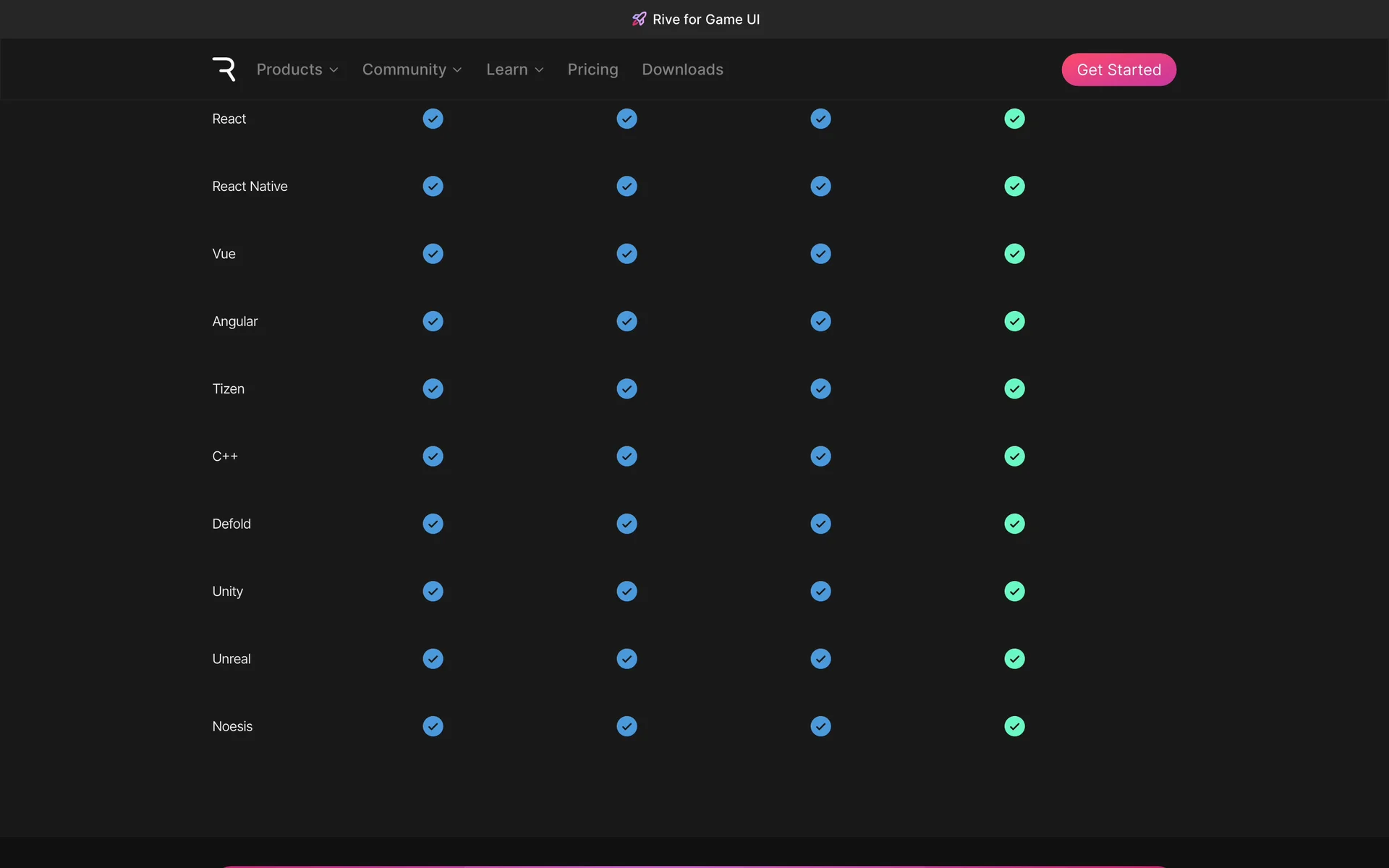Click first blue checkmark in Angular row
The image size is (1389, 868).
(433, 321)
